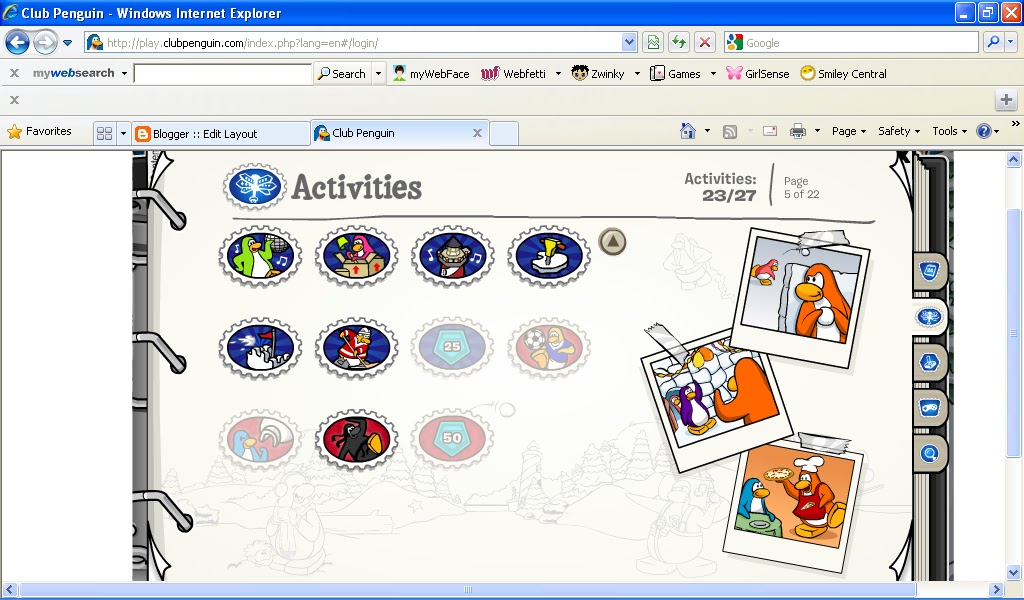Open the Zwinky toolbar item
The image size is (1024, 600).
598,74
